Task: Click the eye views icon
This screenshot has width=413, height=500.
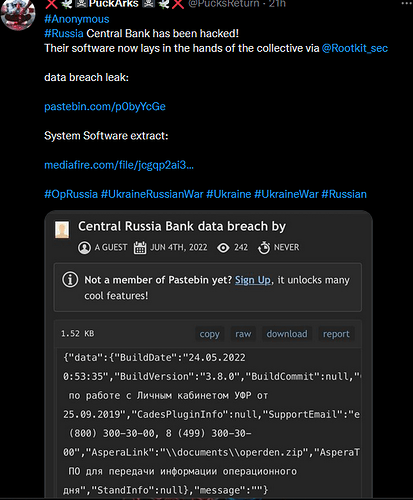Action: coord(223,248)
